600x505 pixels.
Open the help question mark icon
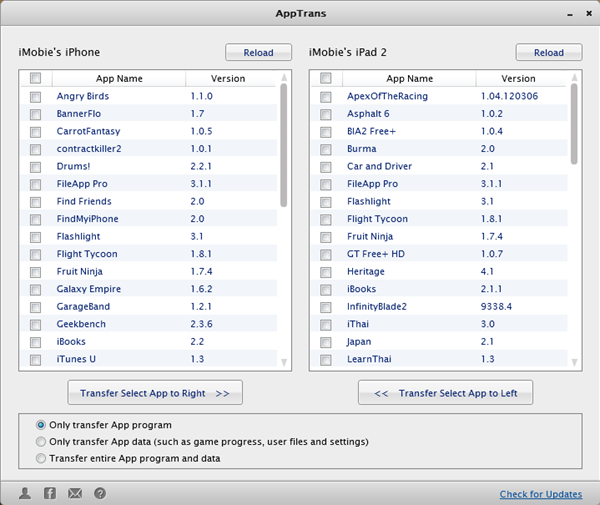(100, 493)
